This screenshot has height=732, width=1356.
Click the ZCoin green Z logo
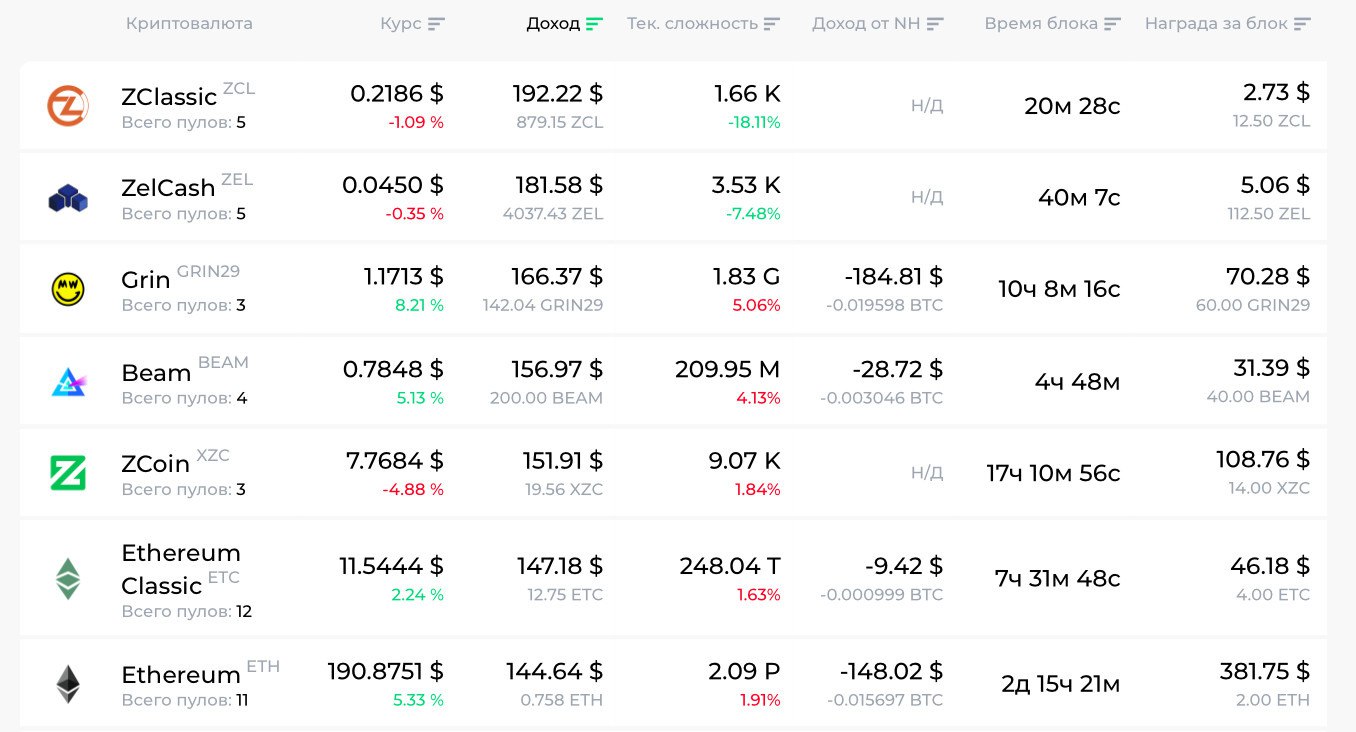point(68,473)
